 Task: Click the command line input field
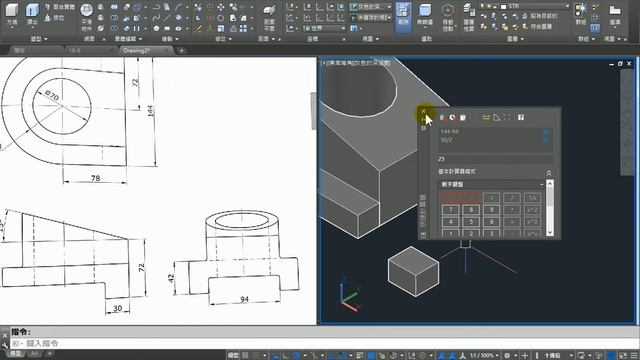click(324, 343)
